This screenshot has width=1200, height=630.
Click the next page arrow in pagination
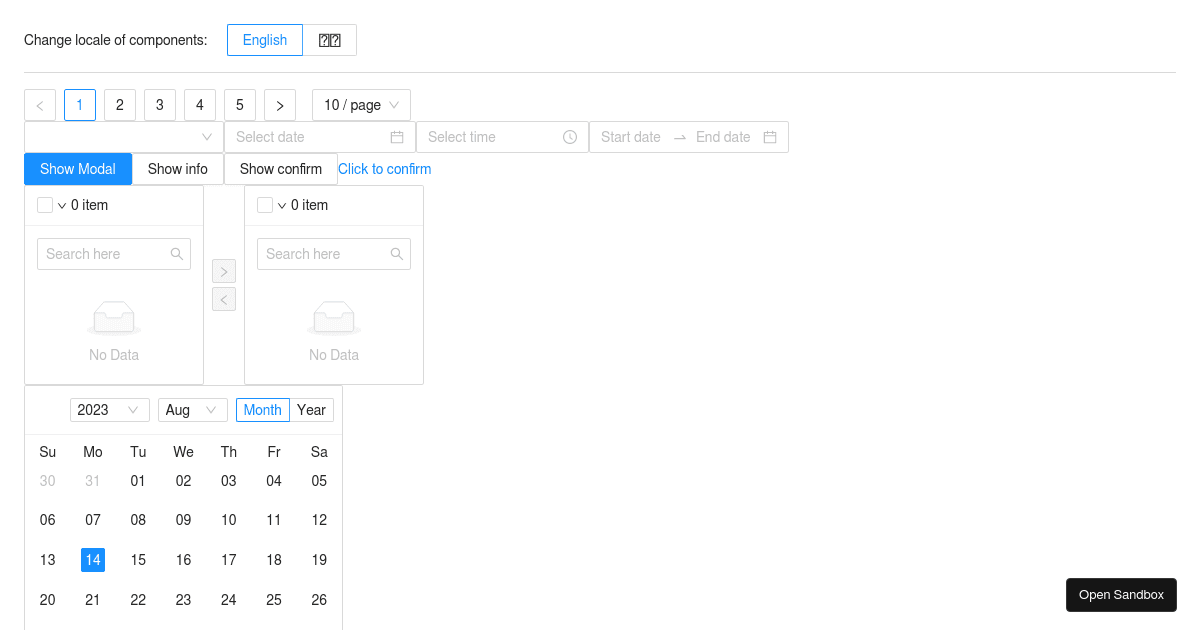coord(280,105)
